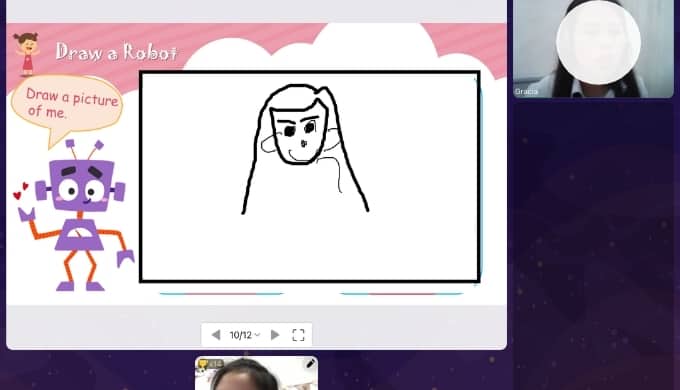Screen dimensions: 680x390
Task: Click inside the whiteboard drawing canvas
Action: (x=310, y=177)
